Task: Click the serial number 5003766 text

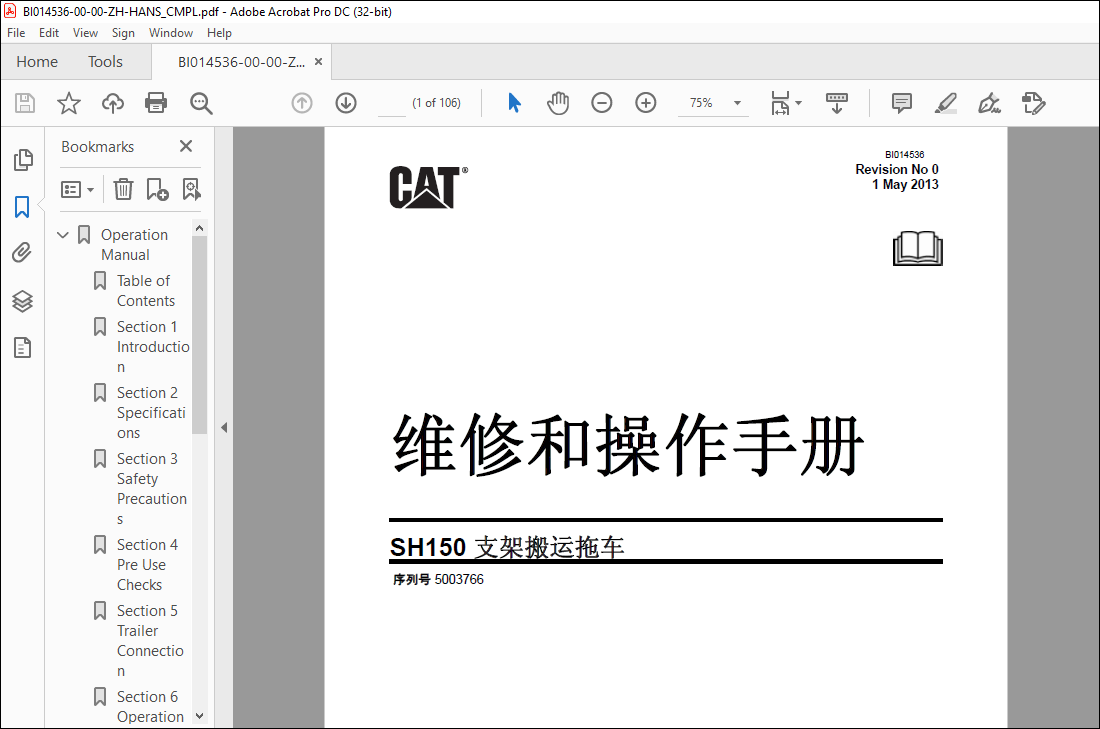Action: coord(459,580)
